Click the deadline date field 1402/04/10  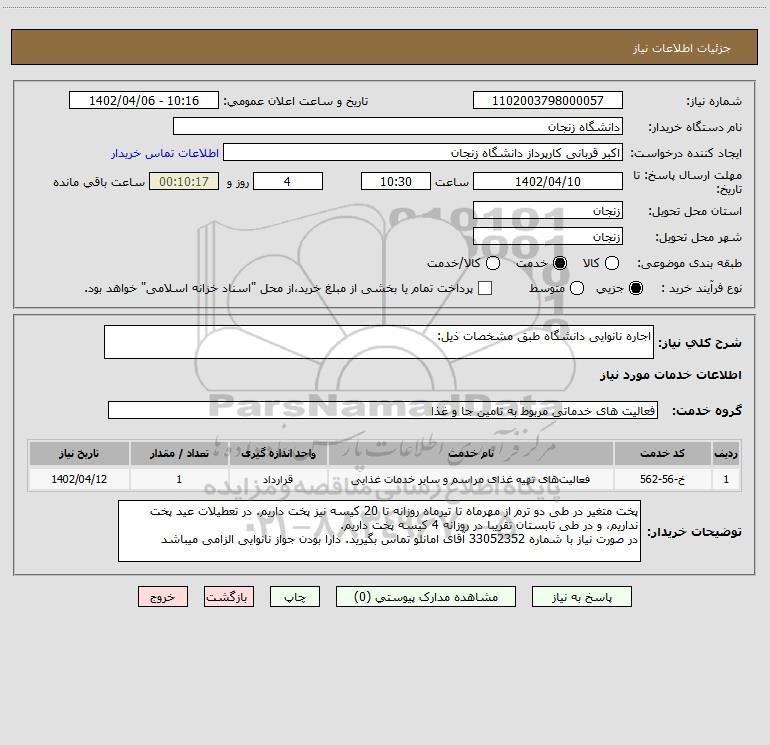click(548, 181)
